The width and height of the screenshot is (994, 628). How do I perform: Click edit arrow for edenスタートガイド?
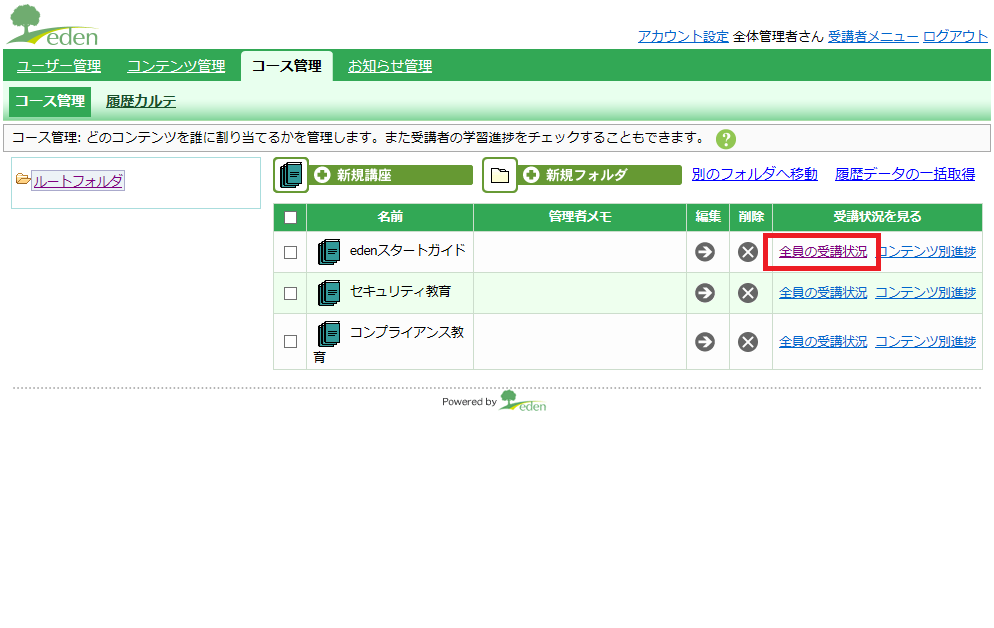(x=704, y=252)
